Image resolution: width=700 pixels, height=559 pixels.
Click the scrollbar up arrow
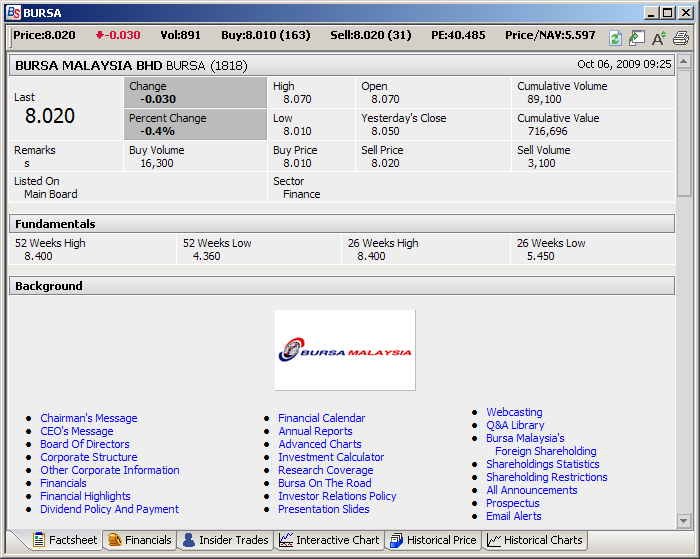coord(683,61)
